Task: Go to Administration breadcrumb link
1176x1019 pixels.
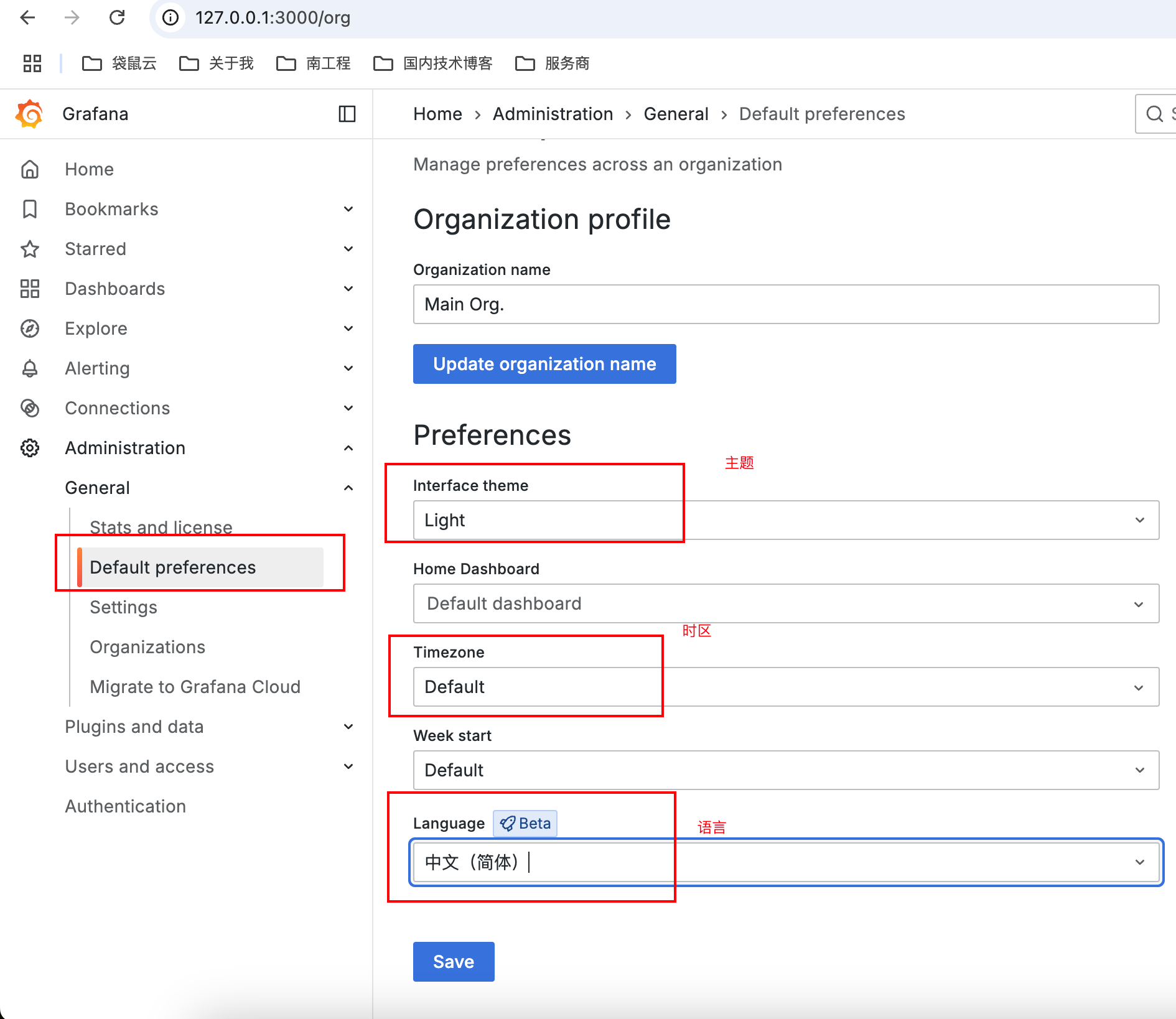Action: [553, 114]
